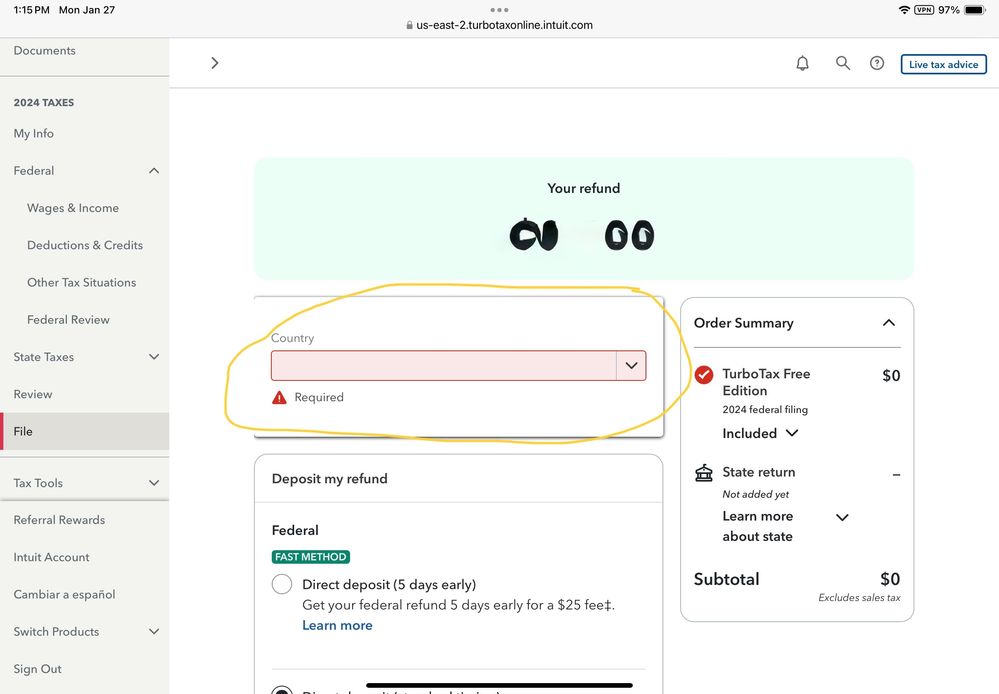Tap the lock icon in address bar
This screenshot has height=694, width=999.
tap(410, 25)
